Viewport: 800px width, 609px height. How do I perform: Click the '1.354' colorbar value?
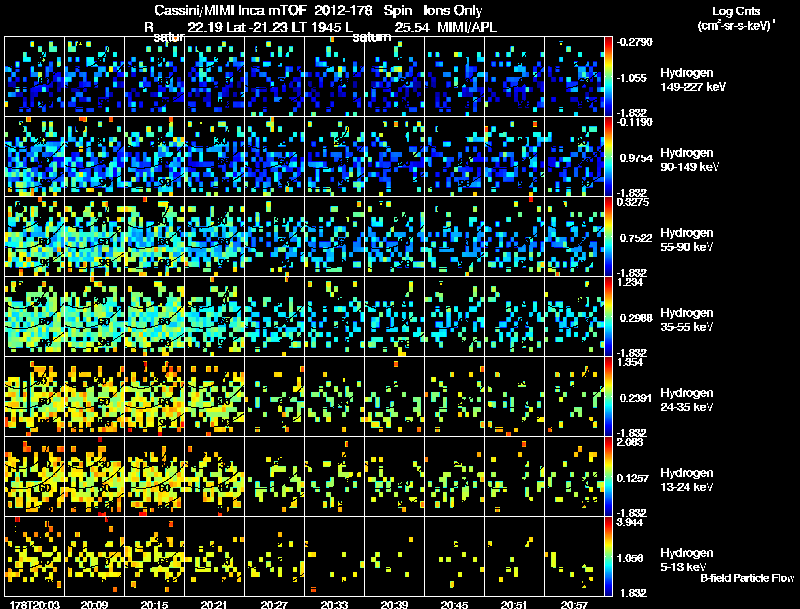(630, 362)
